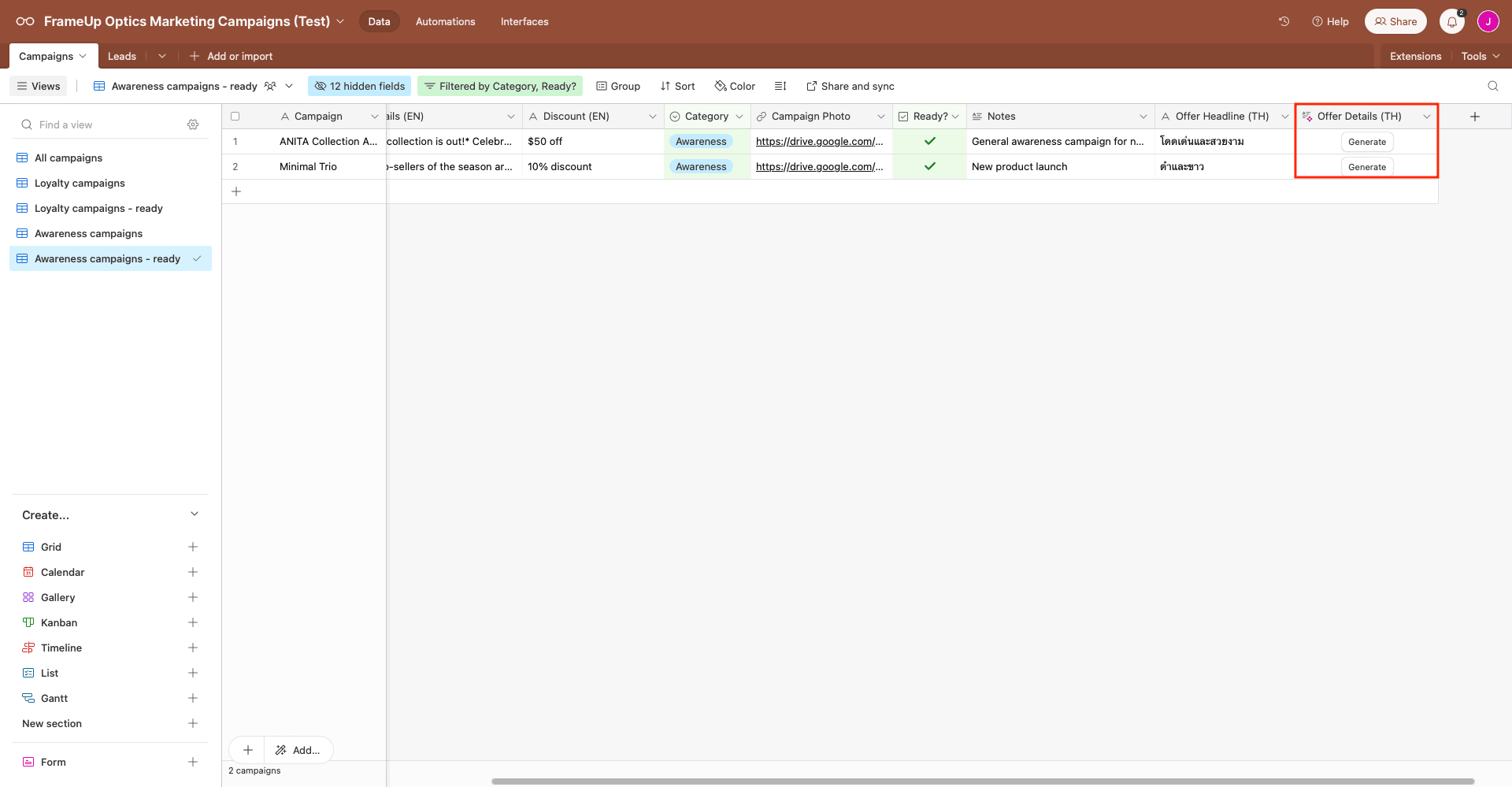Select Loyalty campaigns - ready view
This screenshot has height=787, width=1512.
[110, 208]
